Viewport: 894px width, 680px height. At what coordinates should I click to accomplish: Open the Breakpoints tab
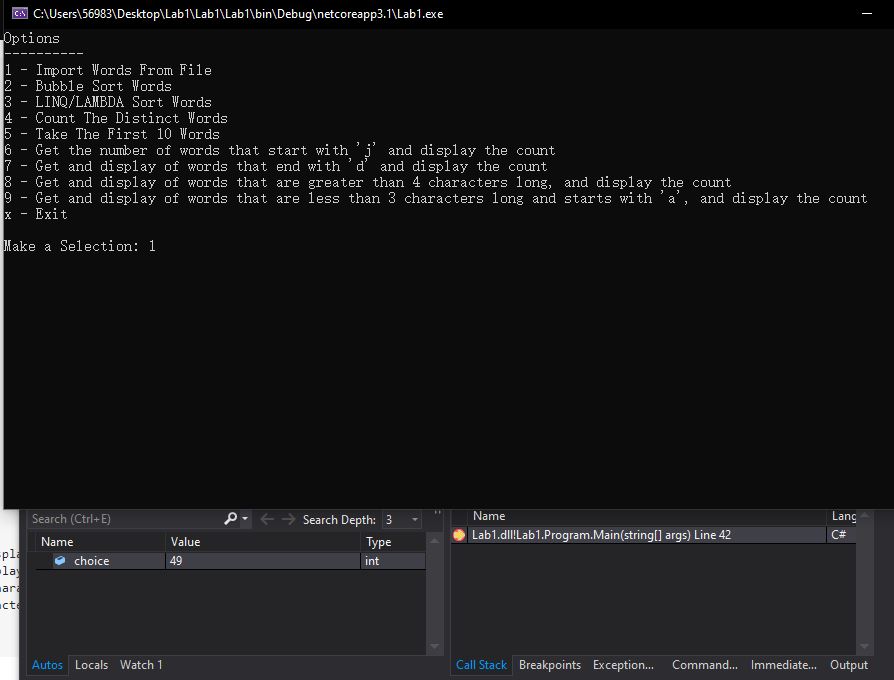tap(550, 665)
